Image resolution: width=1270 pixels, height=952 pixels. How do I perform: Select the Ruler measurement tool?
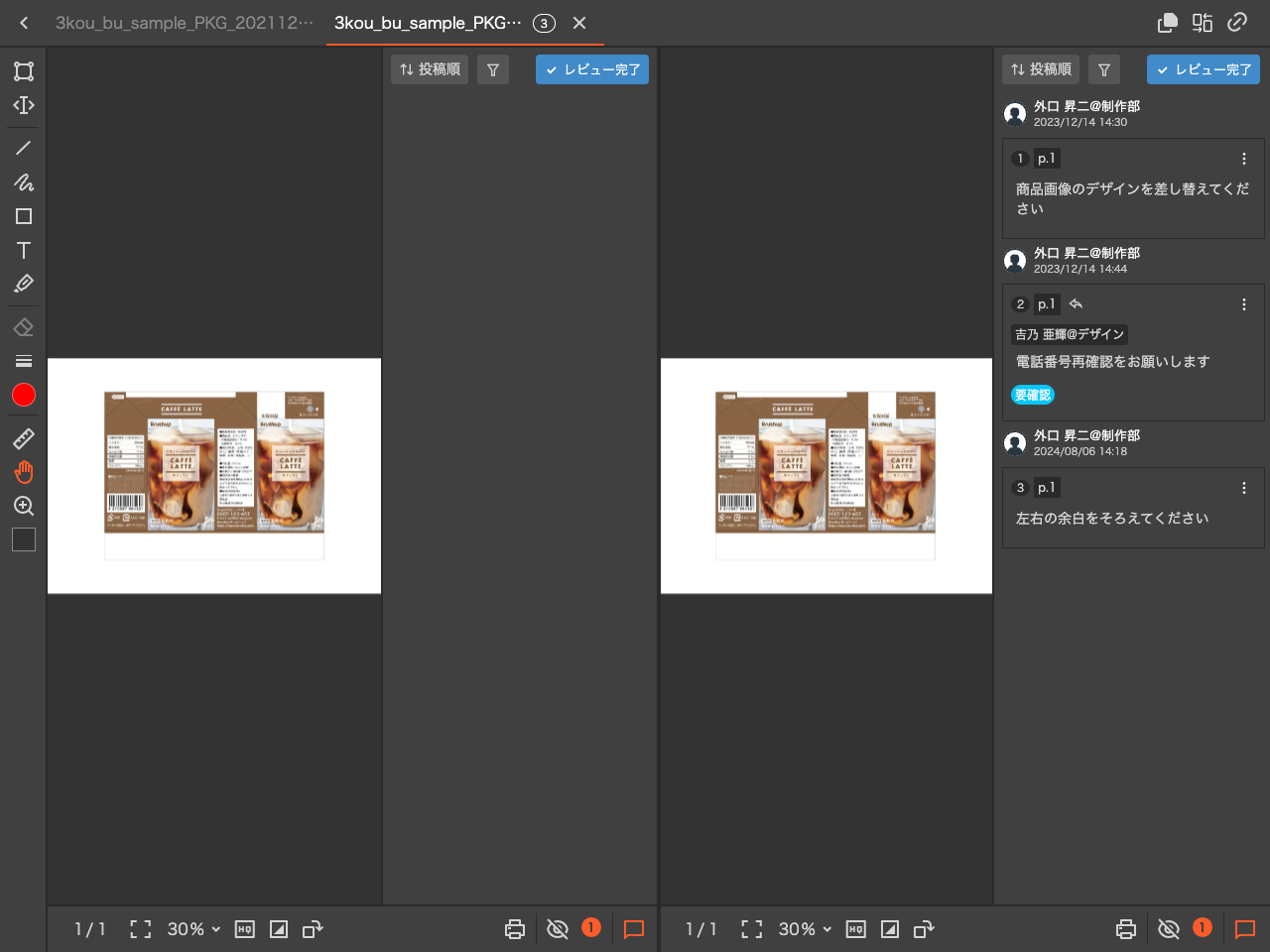click(x=24, y=438)
